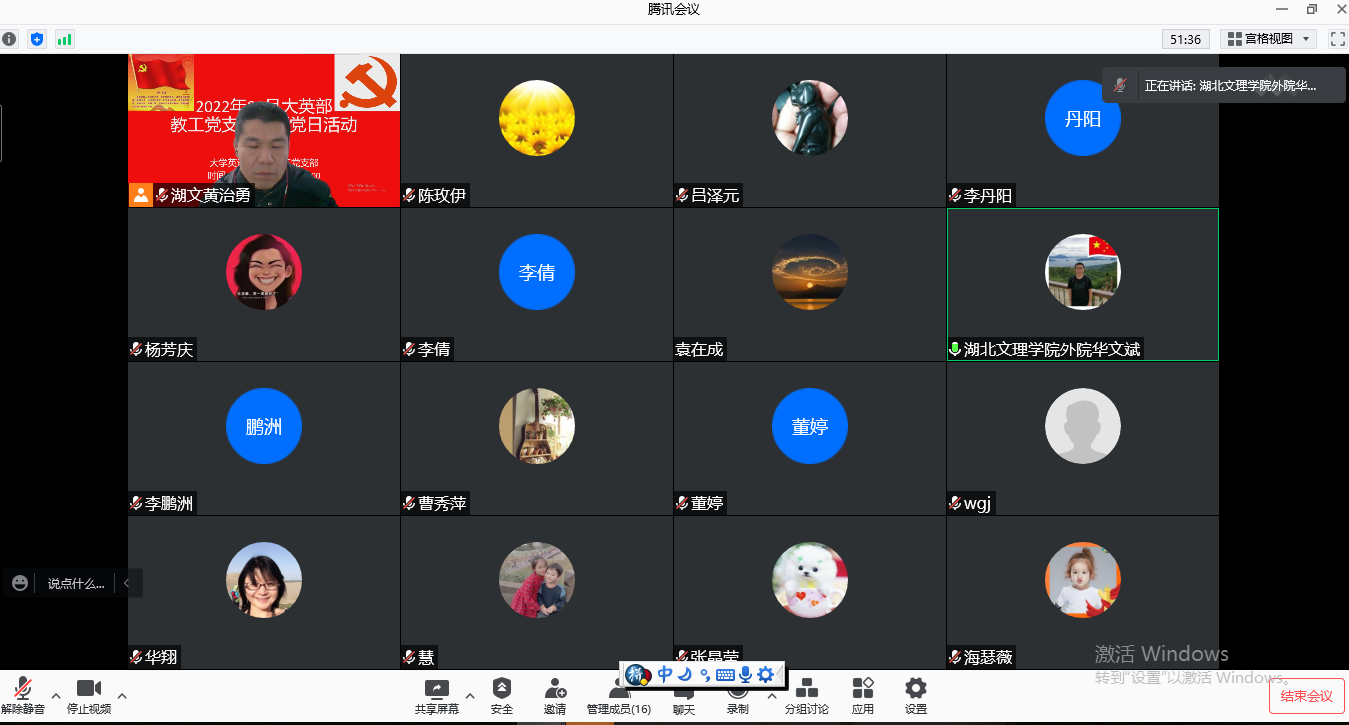Expand audio options arrow beside 解除静音
1349x725 pixels.
[56, 695]
